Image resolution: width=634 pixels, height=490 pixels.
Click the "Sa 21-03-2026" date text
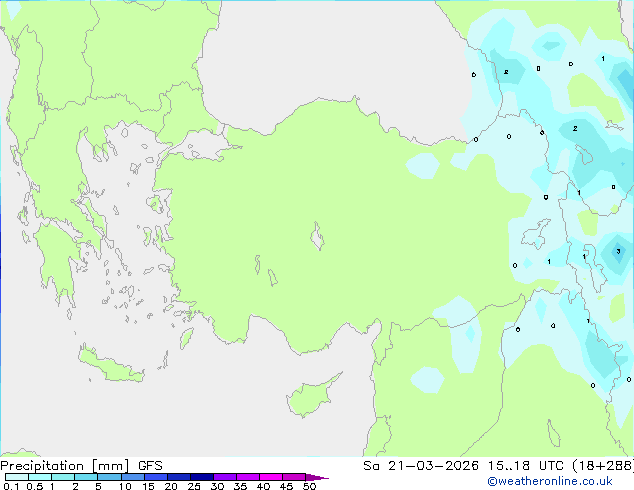pos(421,466)
